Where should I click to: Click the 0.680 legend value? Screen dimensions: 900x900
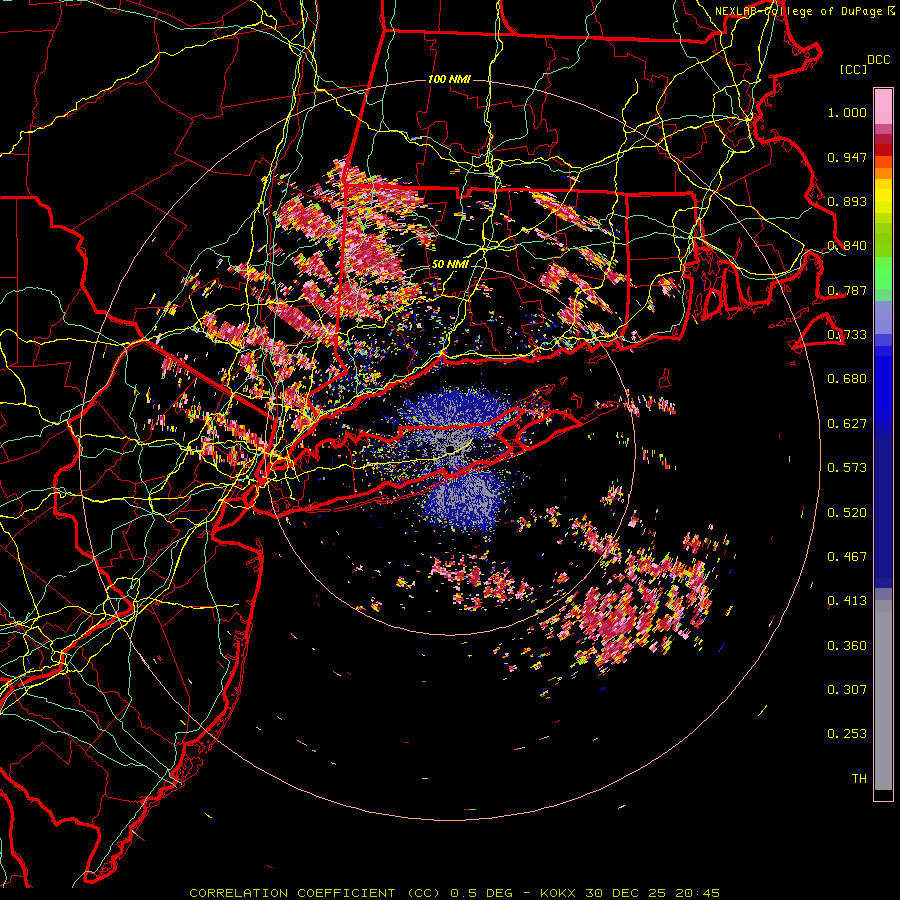847,379
